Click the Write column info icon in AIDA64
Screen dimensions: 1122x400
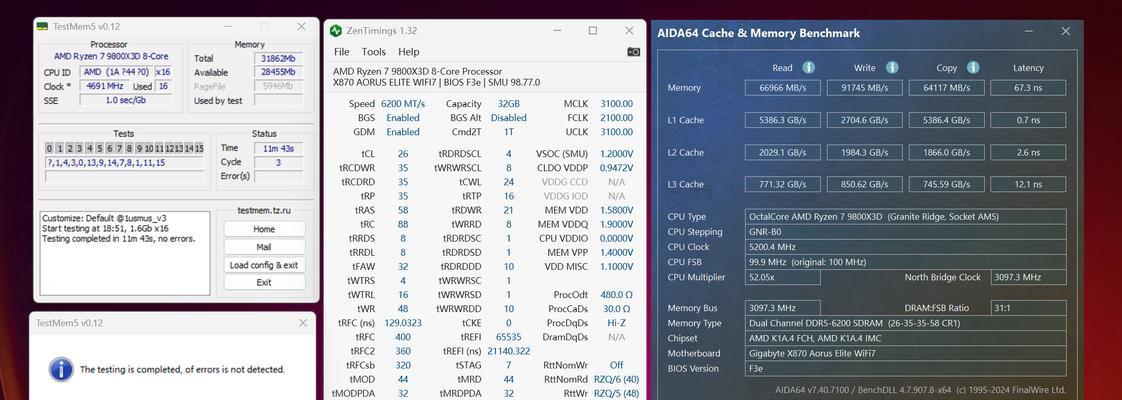892,67
